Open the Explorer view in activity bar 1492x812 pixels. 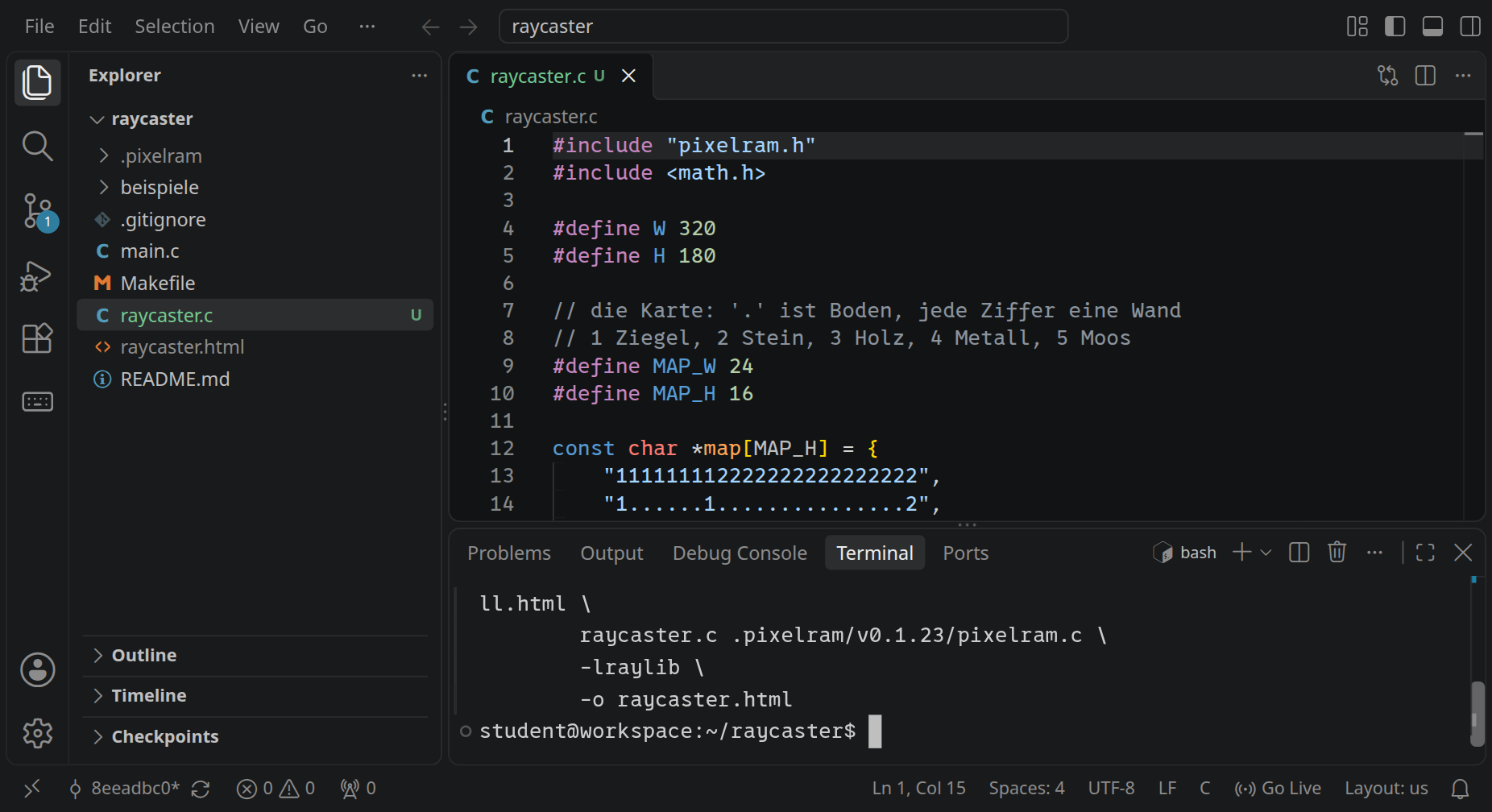click(37, 82)
